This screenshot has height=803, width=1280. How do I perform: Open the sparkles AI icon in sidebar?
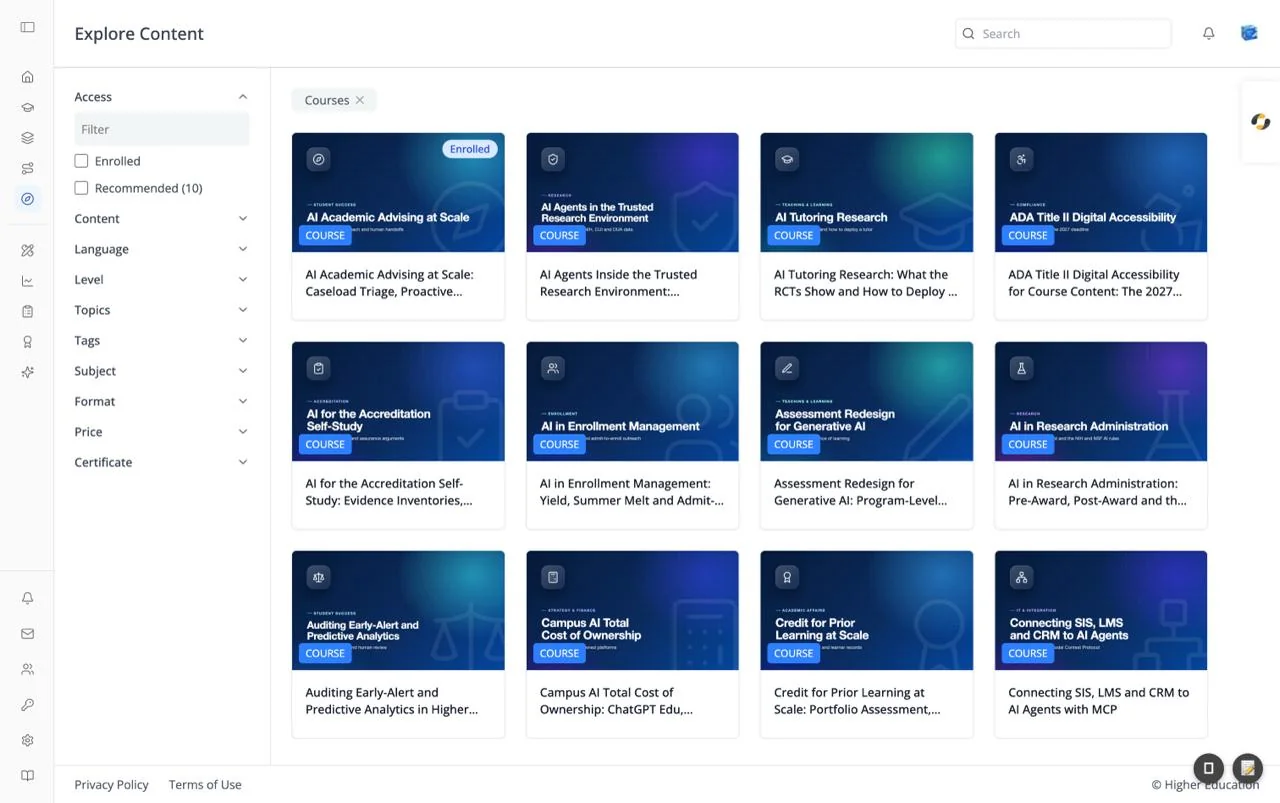[x=27, y=372]
